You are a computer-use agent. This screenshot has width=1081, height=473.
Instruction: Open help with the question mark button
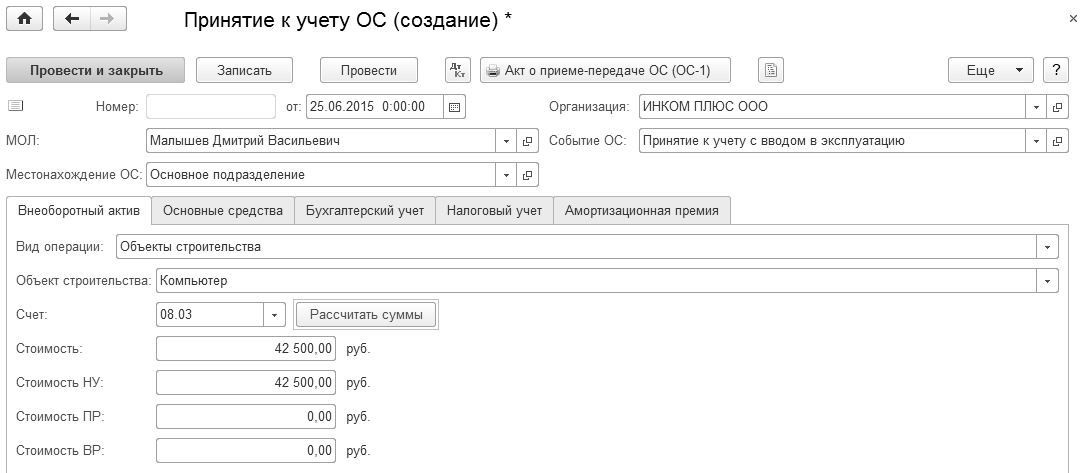[x=1055, y=70]
